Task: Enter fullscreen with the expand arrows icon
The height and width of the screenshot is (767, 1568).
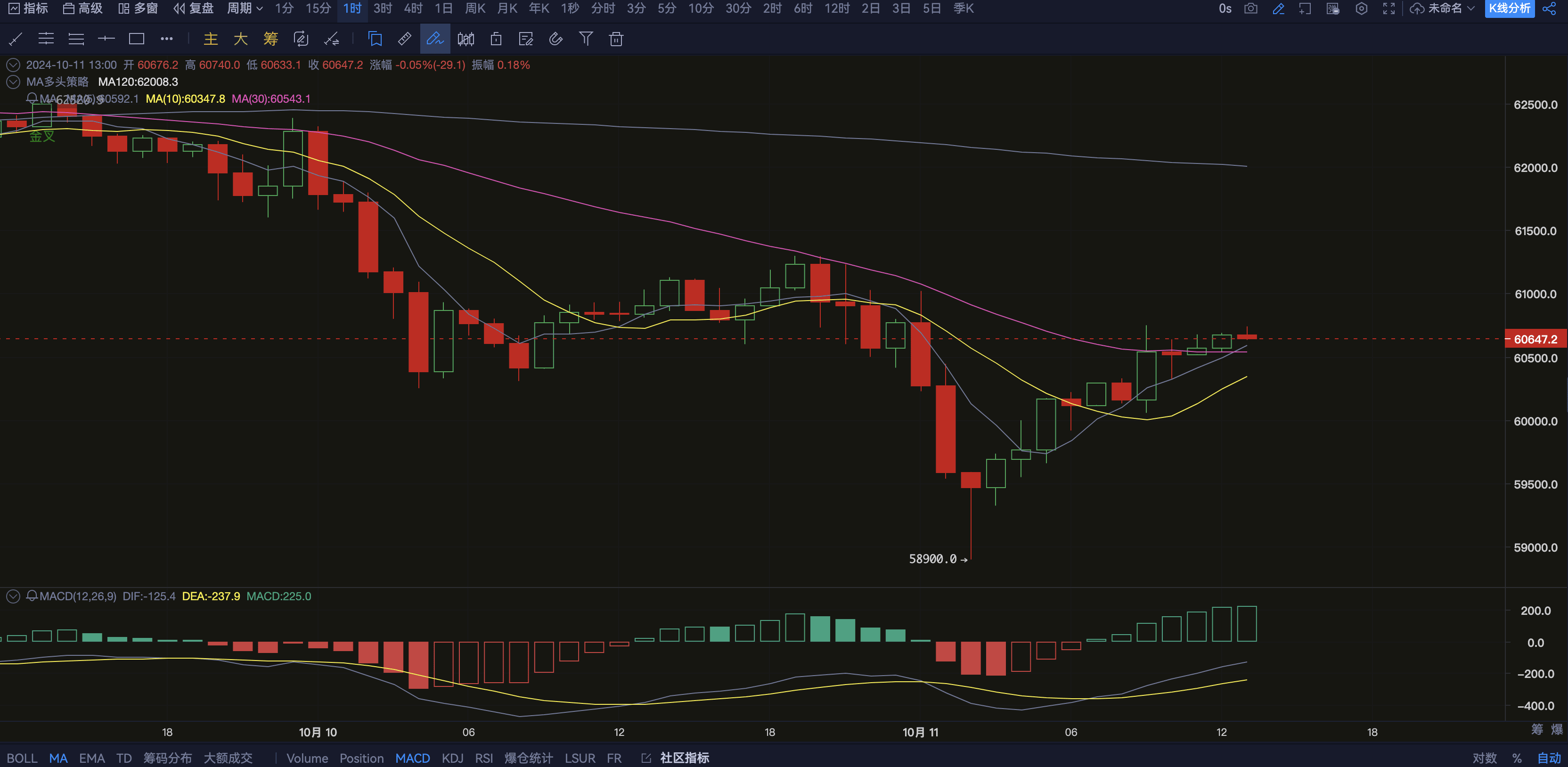Action: coord(1388,8)
